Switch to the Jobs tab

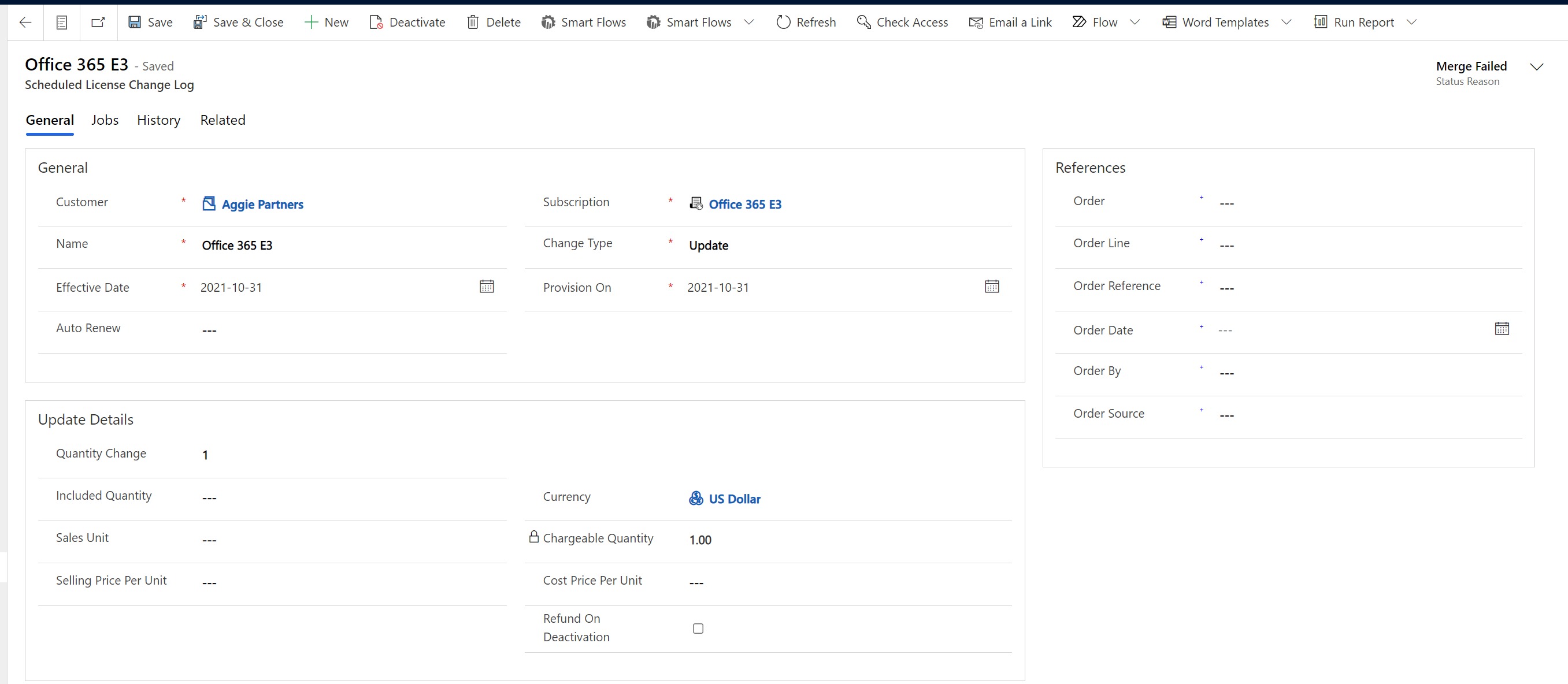[x=105, y=120]
